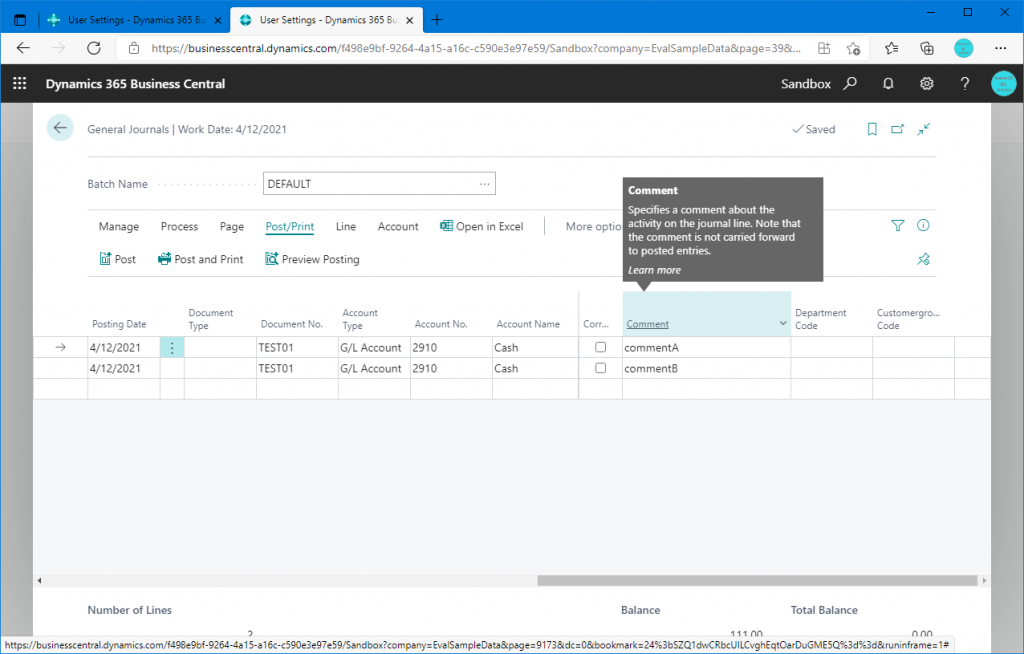Click the search magnifier icon in header
Screen dimensions: 1024x654
click(850, 84)
